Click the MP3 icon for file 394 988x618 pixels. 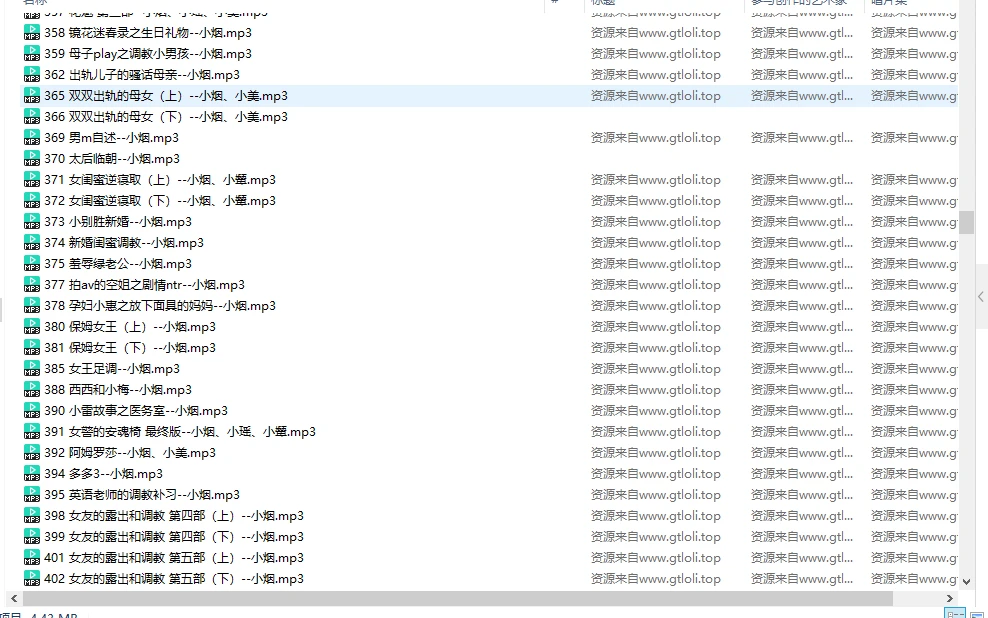click(x=32, y=474)
